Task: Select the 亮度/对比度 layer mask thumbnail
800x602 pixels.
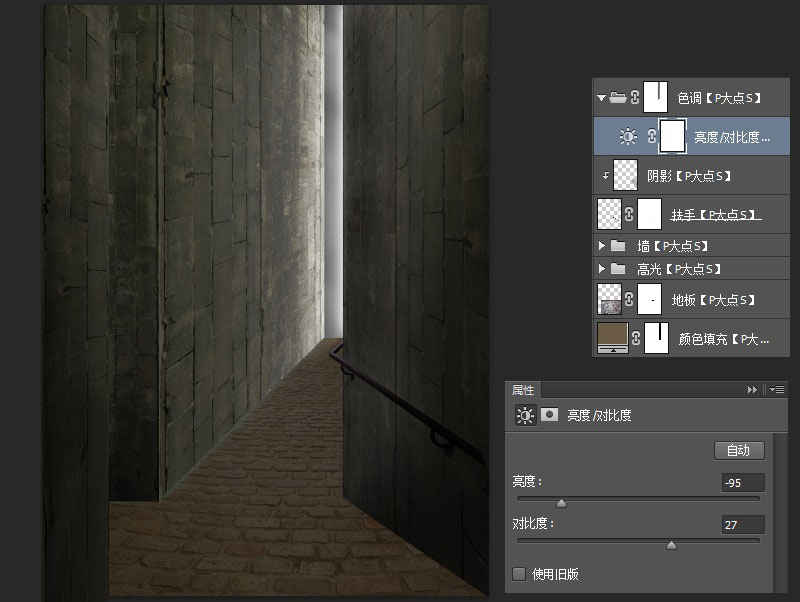Action: [x=672, y=136]
